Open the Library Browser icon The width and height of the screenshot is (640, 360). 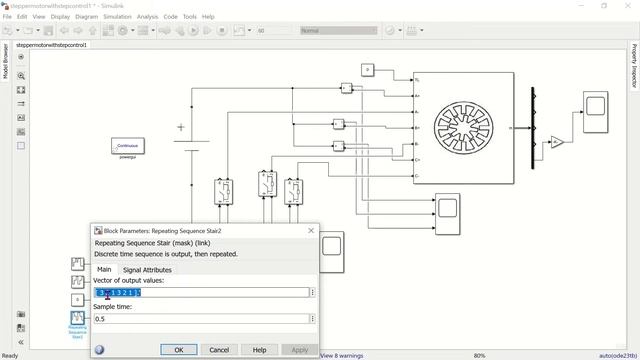click(x=108, y=31)
